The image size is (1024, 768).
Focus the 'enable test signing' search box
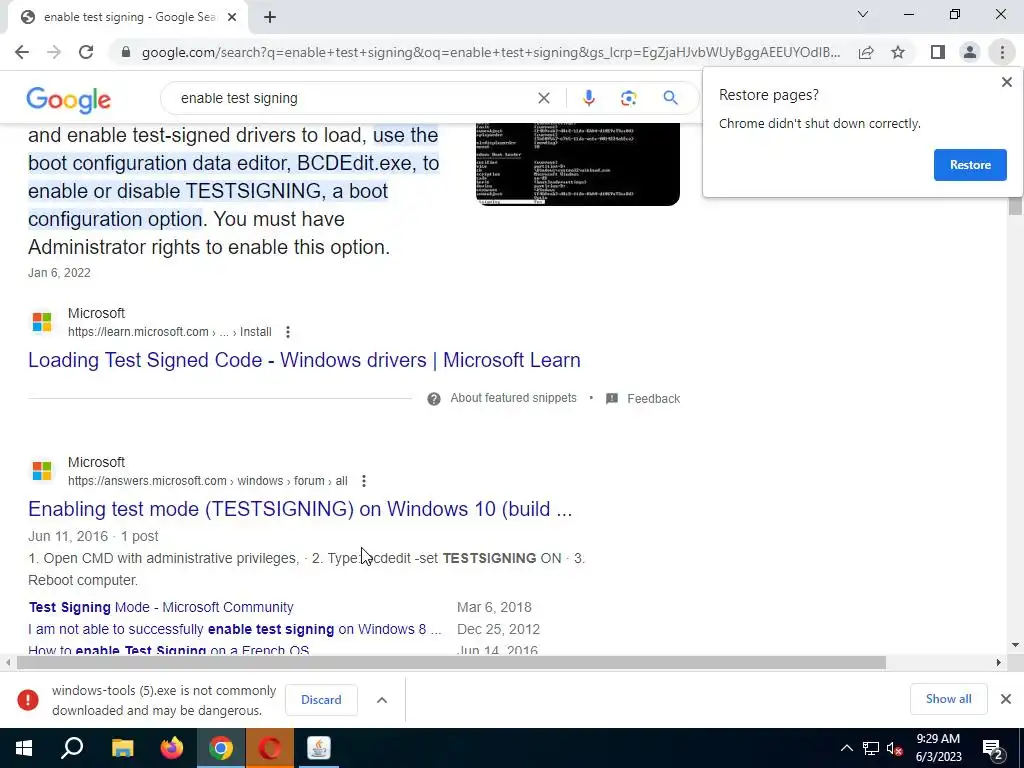coord(353,98)
